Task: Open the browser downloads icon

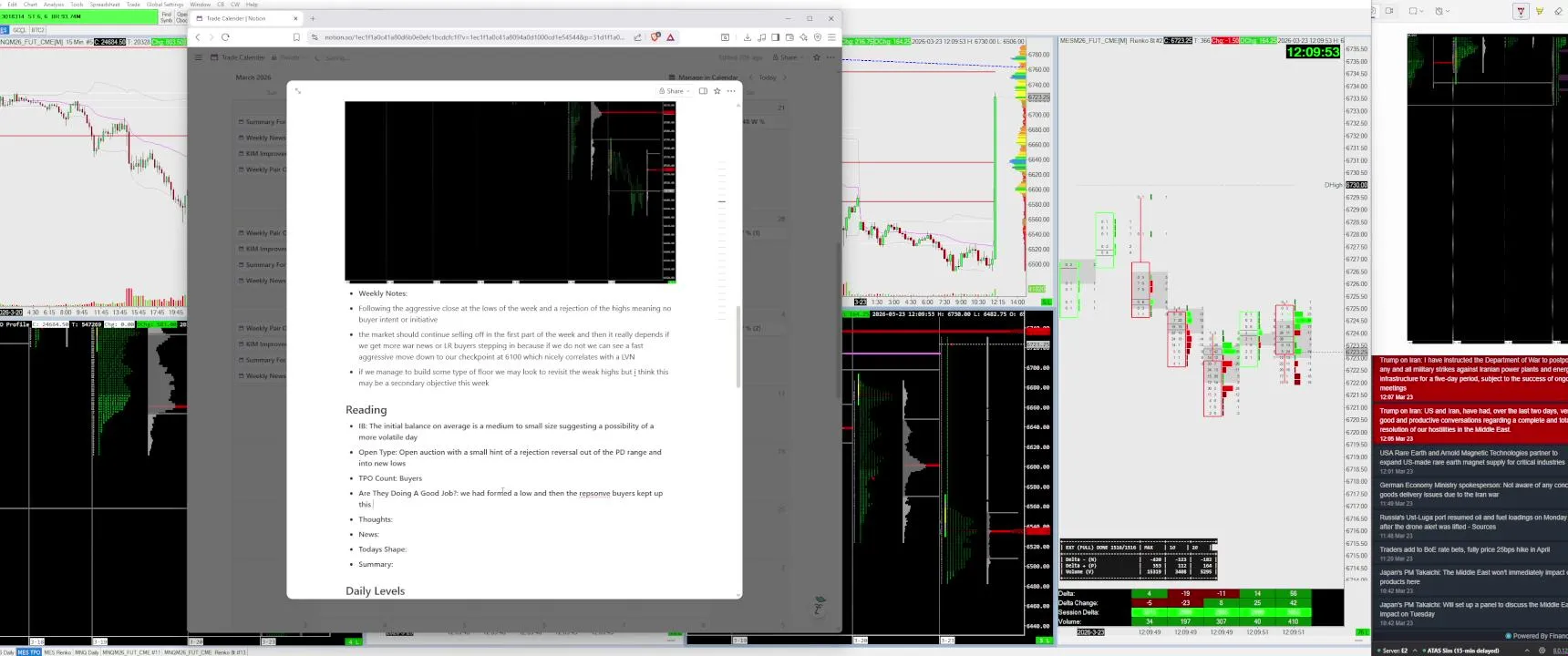Action: tap(748, 37)
